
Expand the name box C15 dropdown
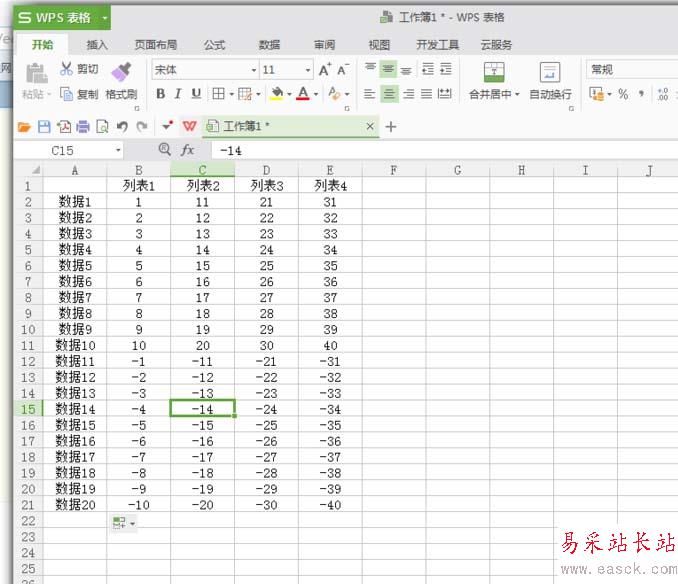[x=118, y=150]
